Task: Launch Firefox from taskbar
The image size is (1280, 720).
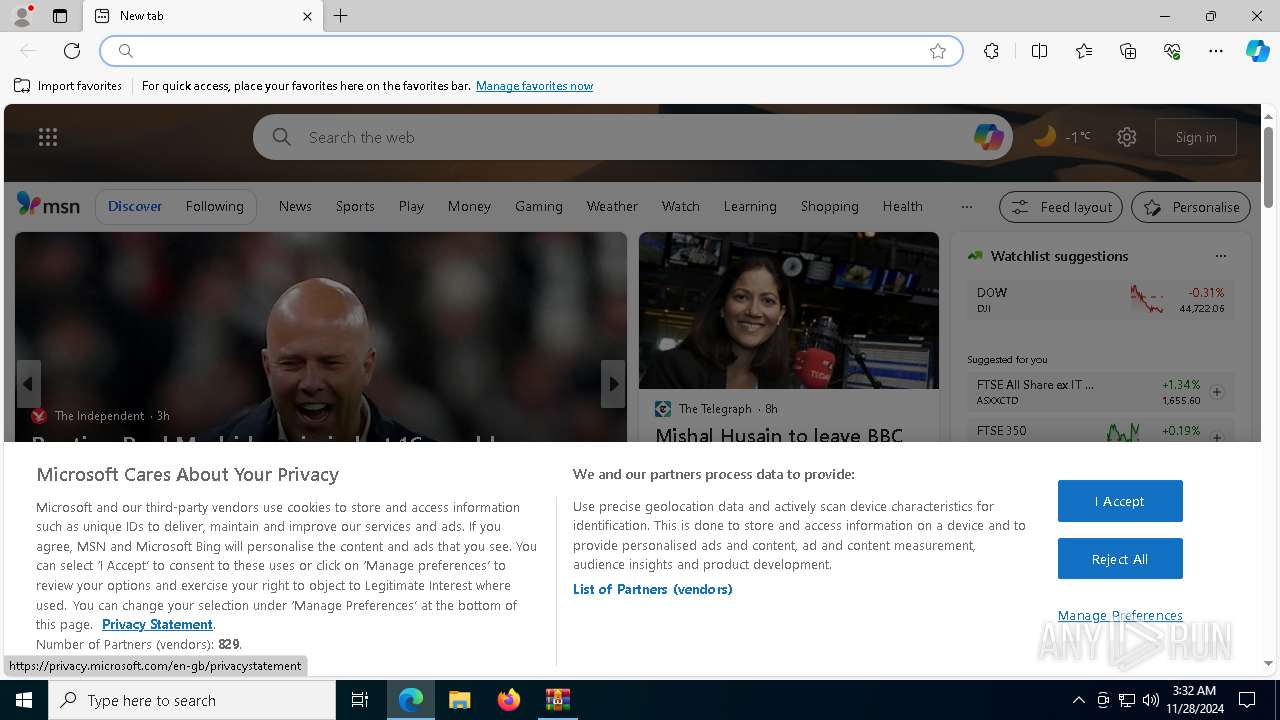Action: (509, 700)
